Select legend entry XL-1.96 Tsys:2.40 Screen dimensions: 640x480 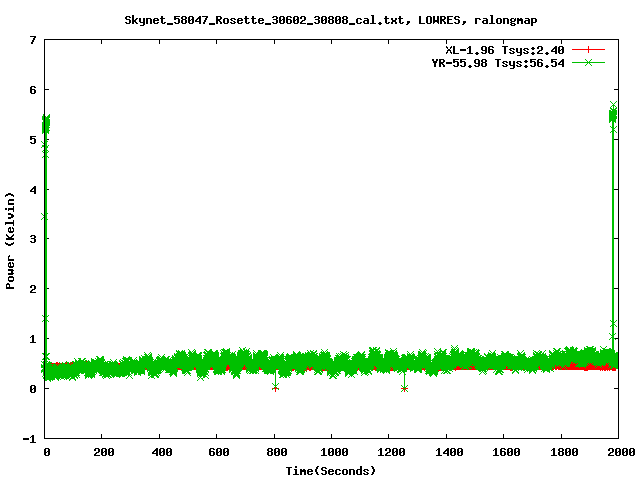coord(504,50)
